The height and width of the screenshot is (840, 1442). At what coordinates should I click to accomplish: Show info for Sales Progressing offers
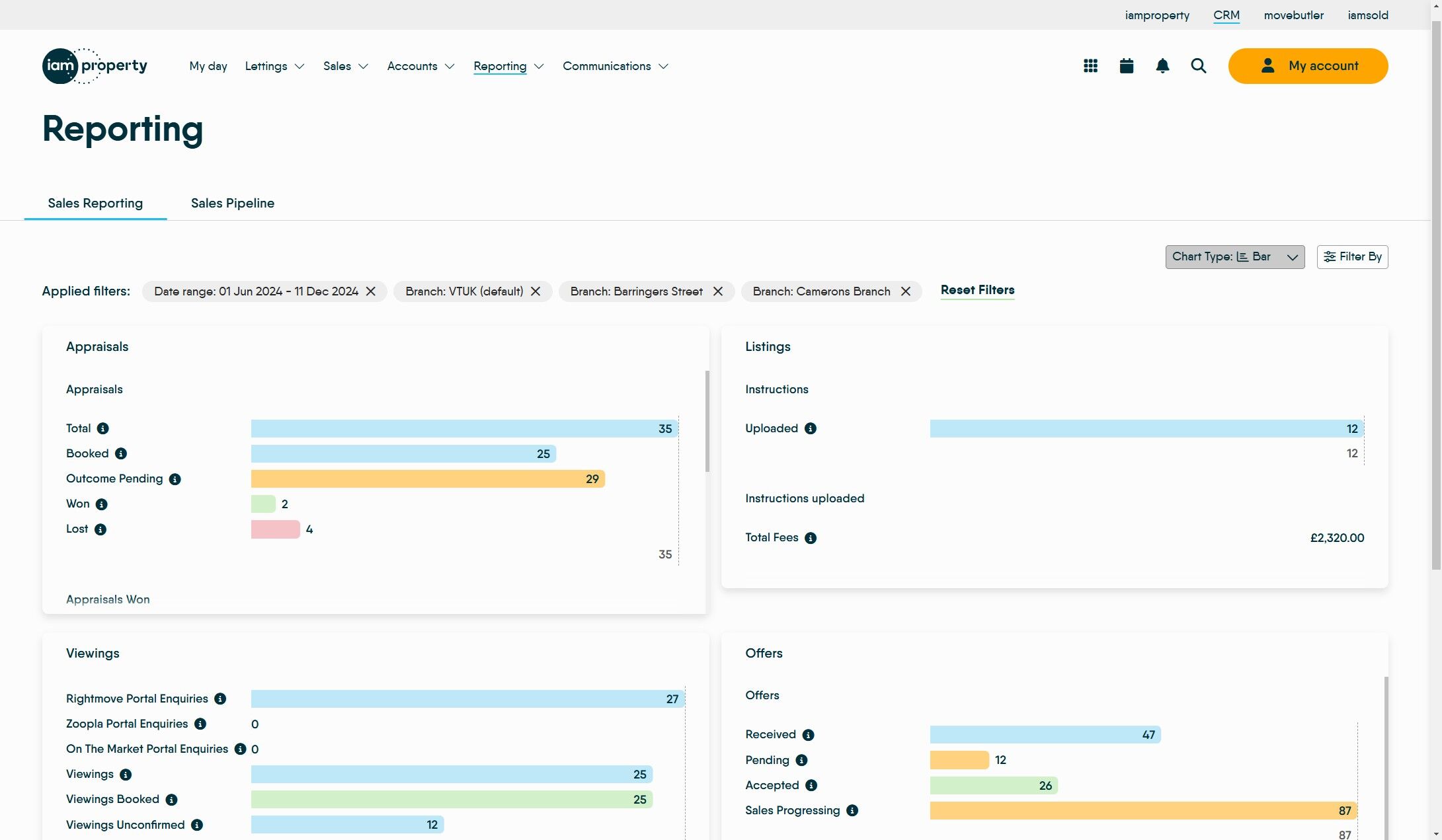point(852,811)
